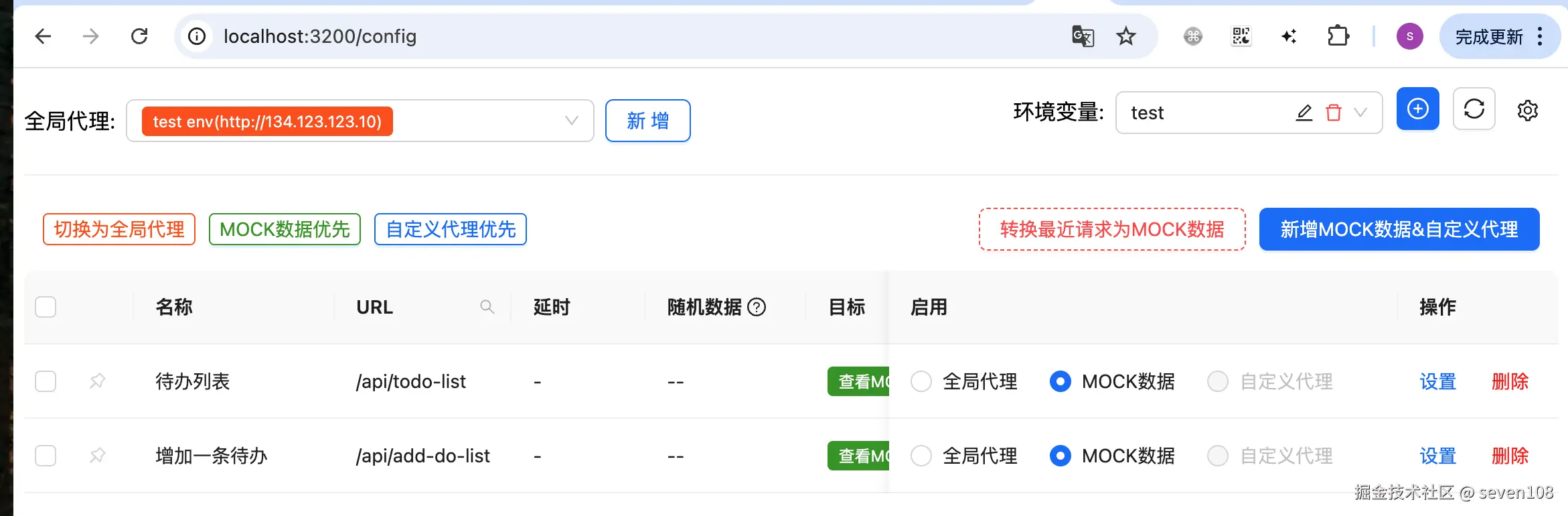Viewport: 1568px width, 516px height.
Task: Click the red trash icon in environment selector
Action: coord(1333,113)
